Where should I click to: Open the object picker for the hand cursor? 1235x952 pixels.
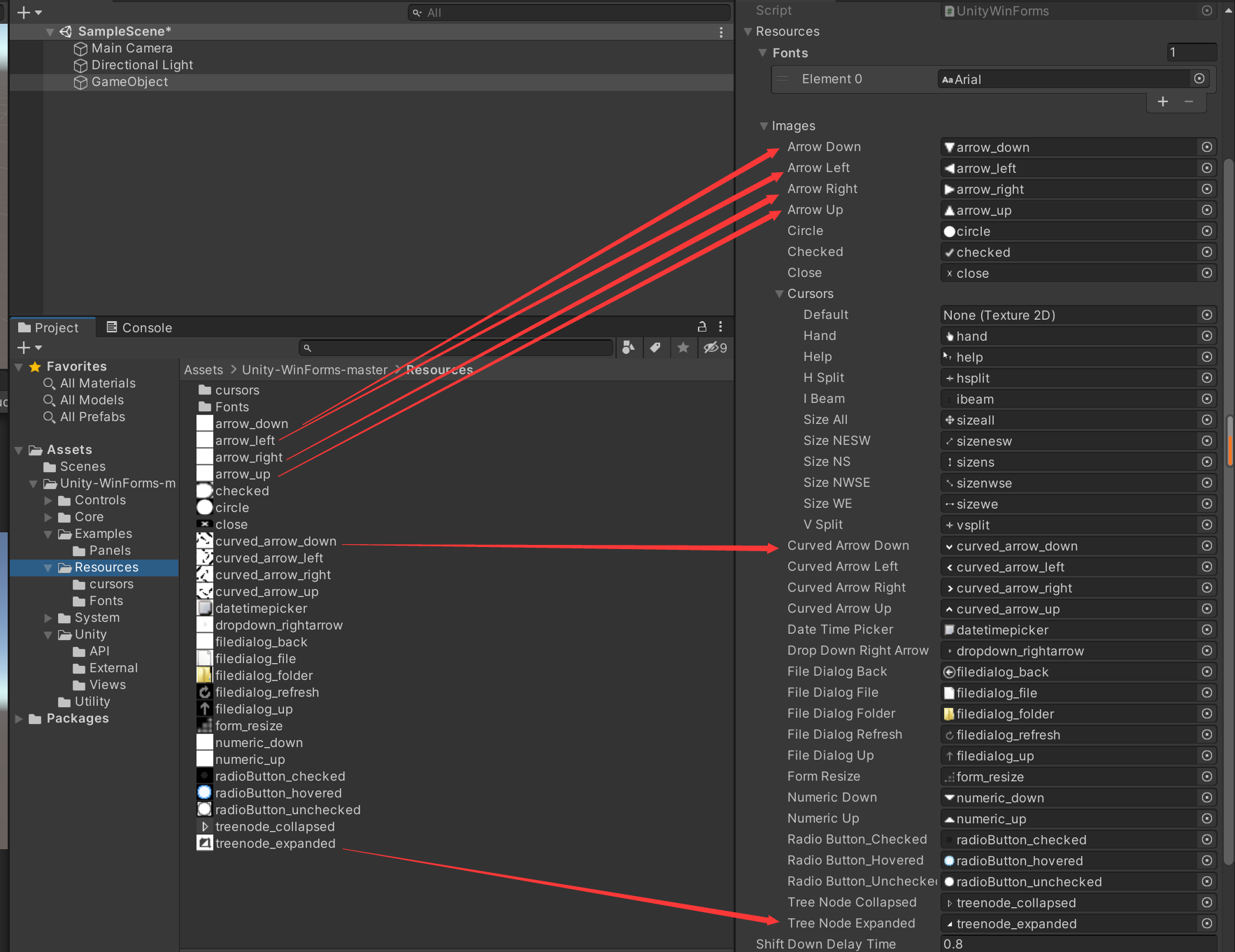1207,336
